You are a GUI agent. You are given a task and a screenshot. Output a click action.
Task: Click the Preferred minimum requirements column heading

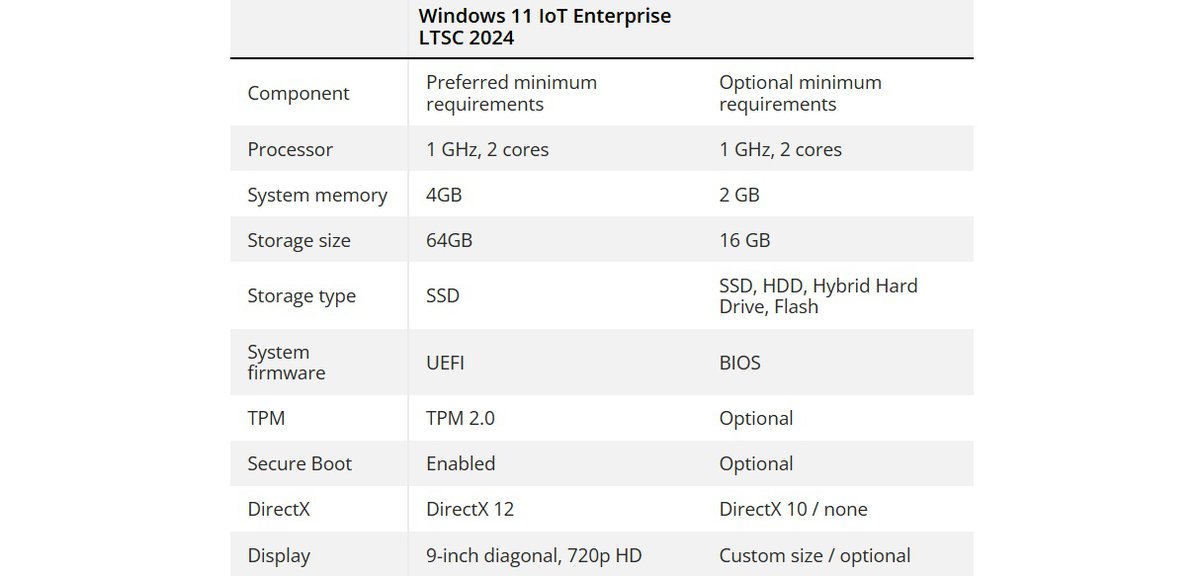tap(511, 93)
